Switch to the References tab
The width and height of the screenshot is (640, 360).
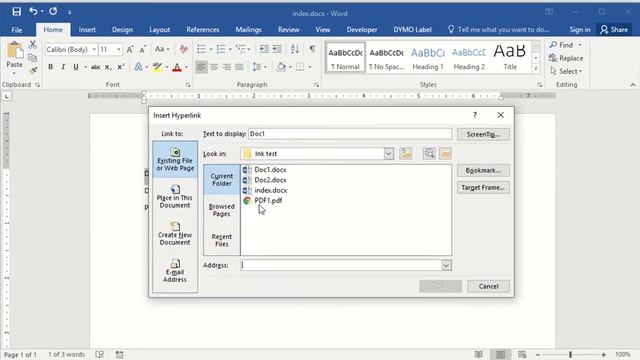click(202, 30)
